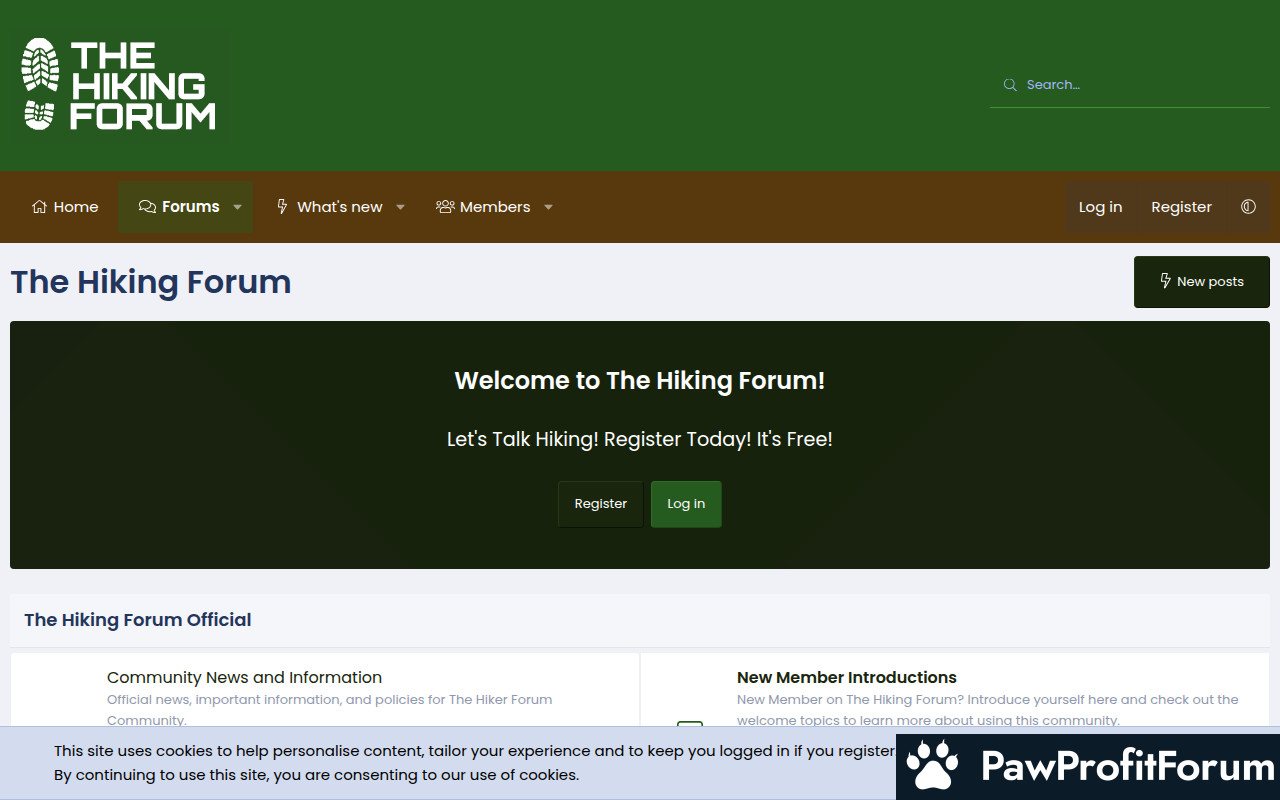
Task: Expand the Forums dropdown arrow
Action: coord(238,207)
